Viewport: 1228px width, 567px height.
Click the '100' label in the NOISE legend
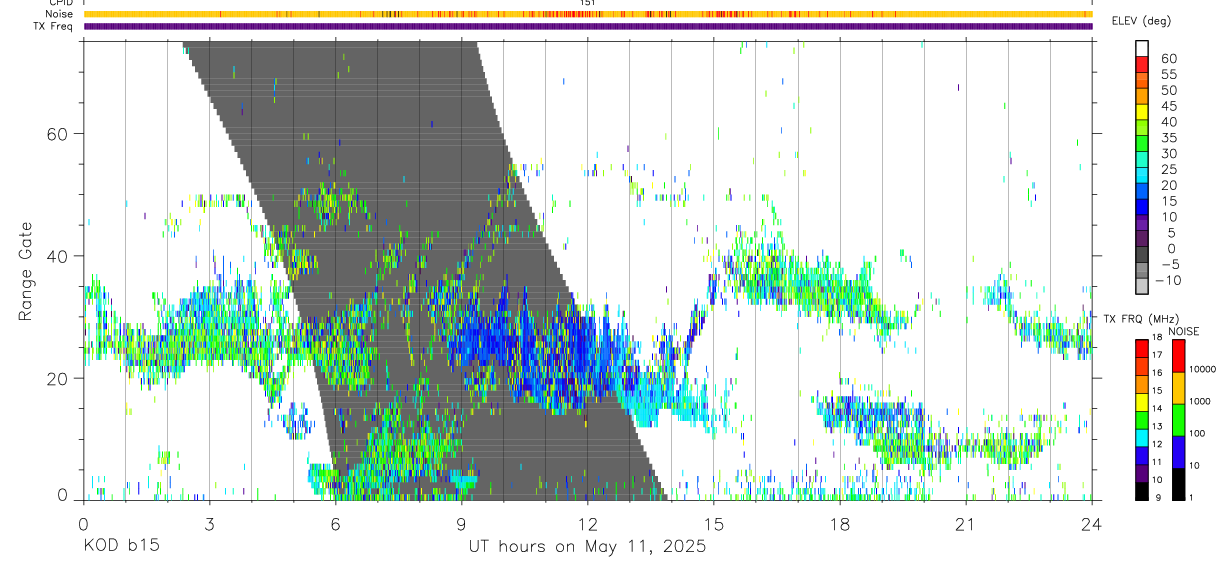pos(1196,434)
